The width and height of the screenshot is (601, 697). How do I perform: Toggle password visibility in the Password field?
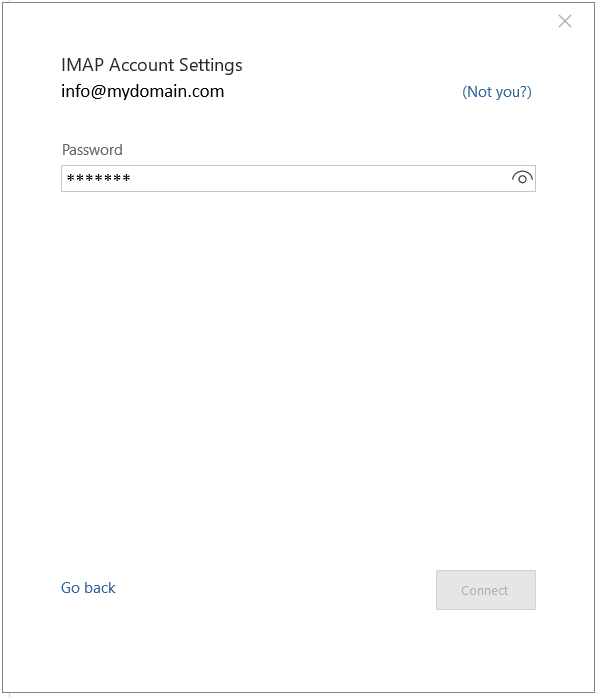522,179
